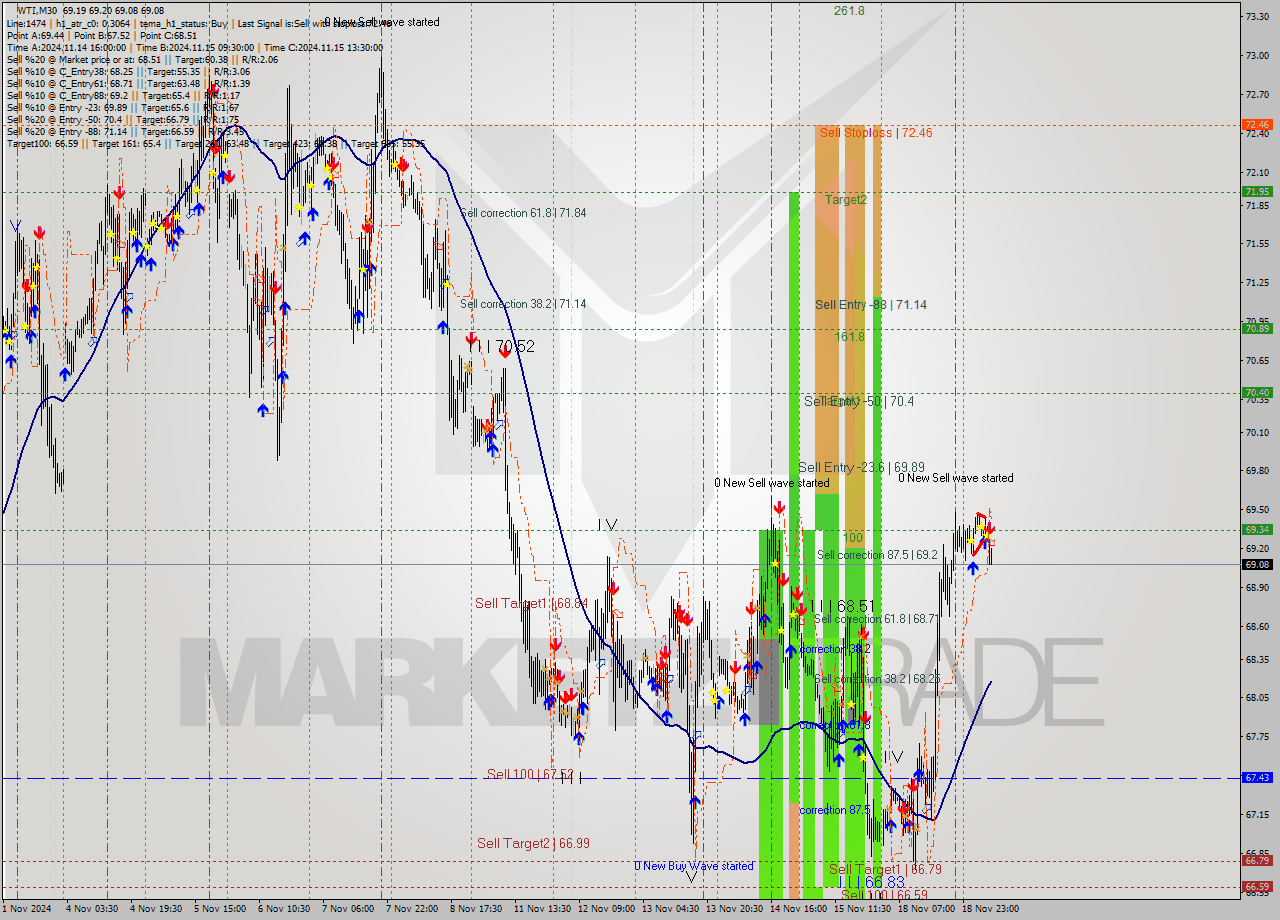The image size is (1280, 920).
Task: Click the blue 67.43 price tag
Action: coord(1257,777)
